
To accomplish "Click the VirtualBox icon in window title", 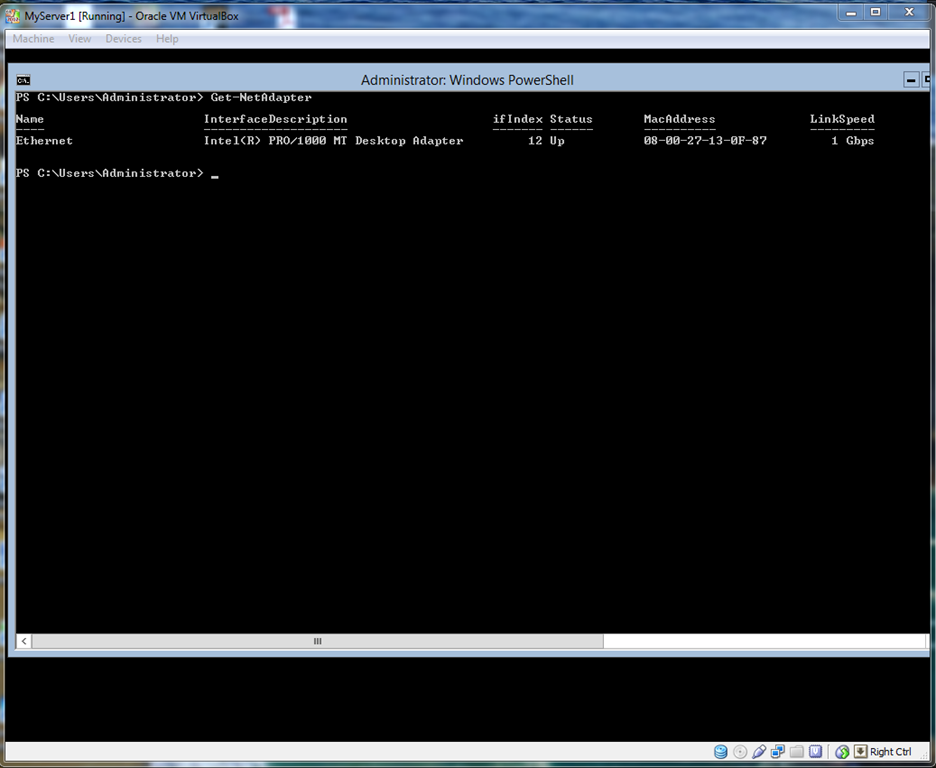I will point(13,16).
